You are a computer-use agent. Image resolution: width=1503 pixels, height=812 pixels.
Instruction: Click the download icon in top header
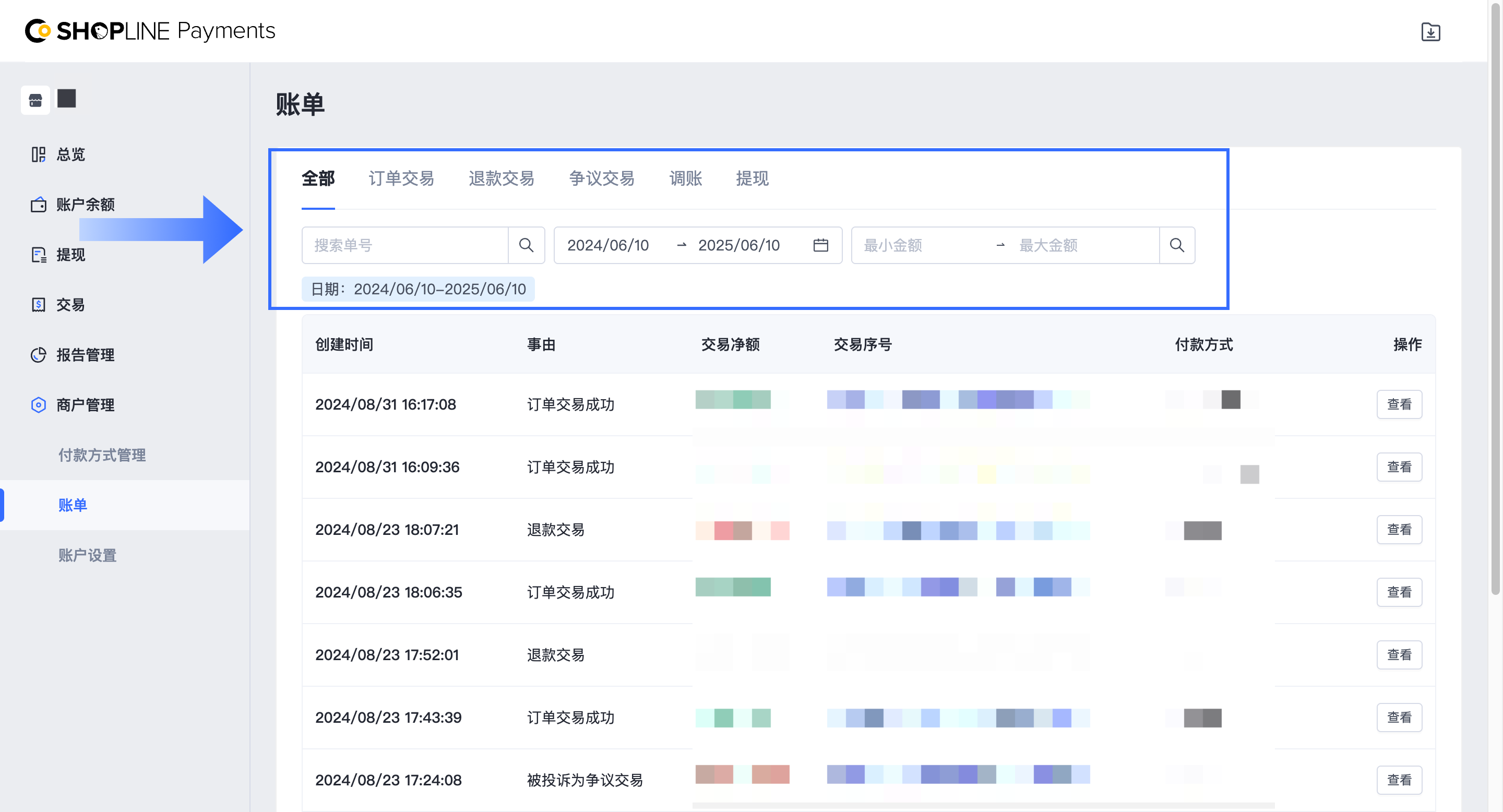tap(1430, 31)
